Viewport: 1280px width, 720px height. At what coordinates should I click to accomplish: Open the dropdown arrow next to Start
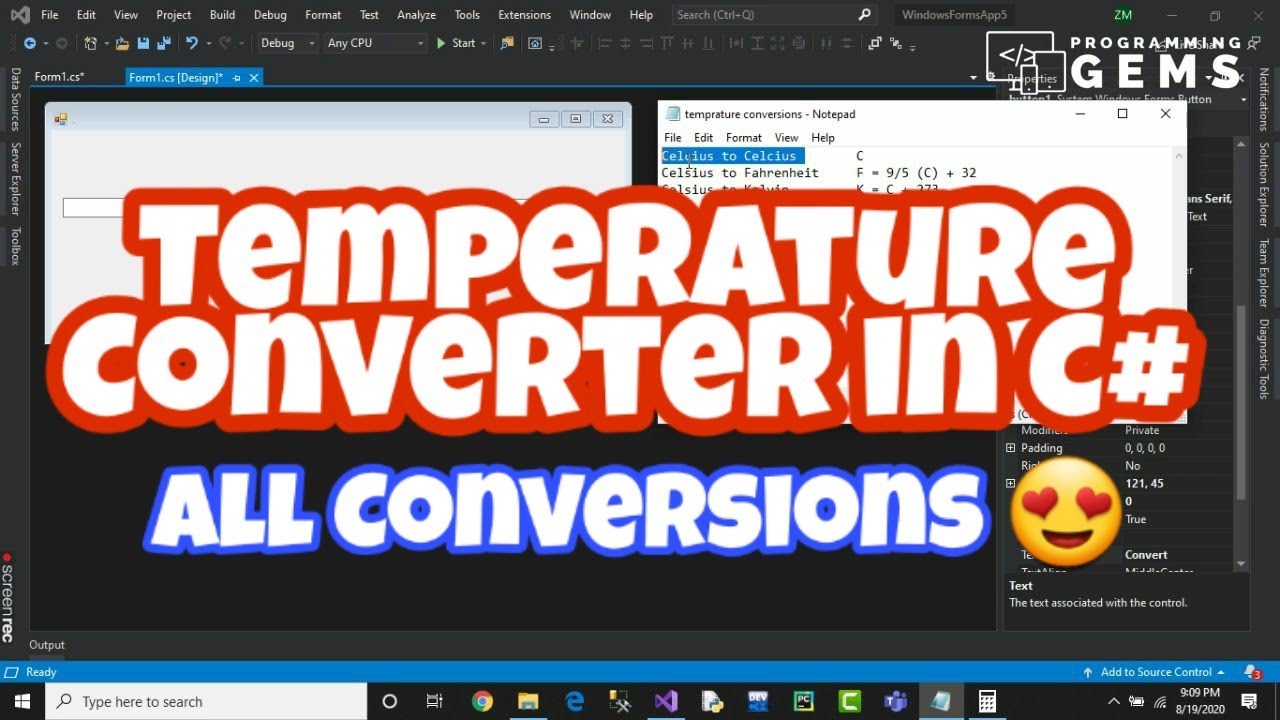[x=483, y=43]
